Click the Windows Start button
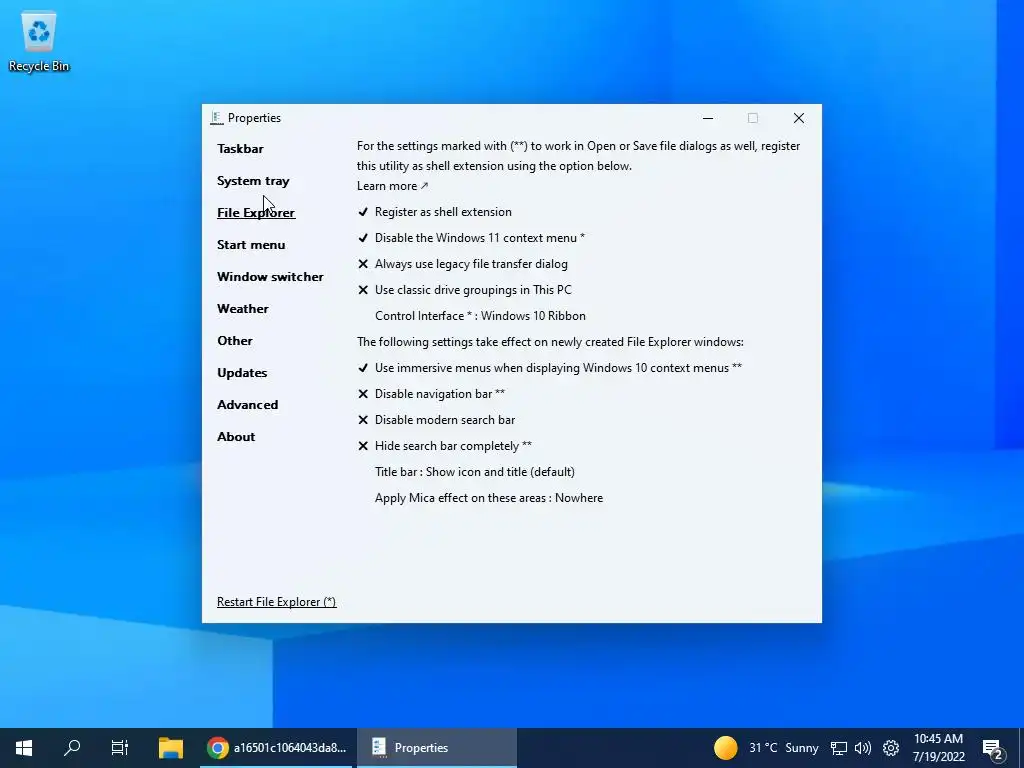The image size is (1024, 768). tap(24, 748)
